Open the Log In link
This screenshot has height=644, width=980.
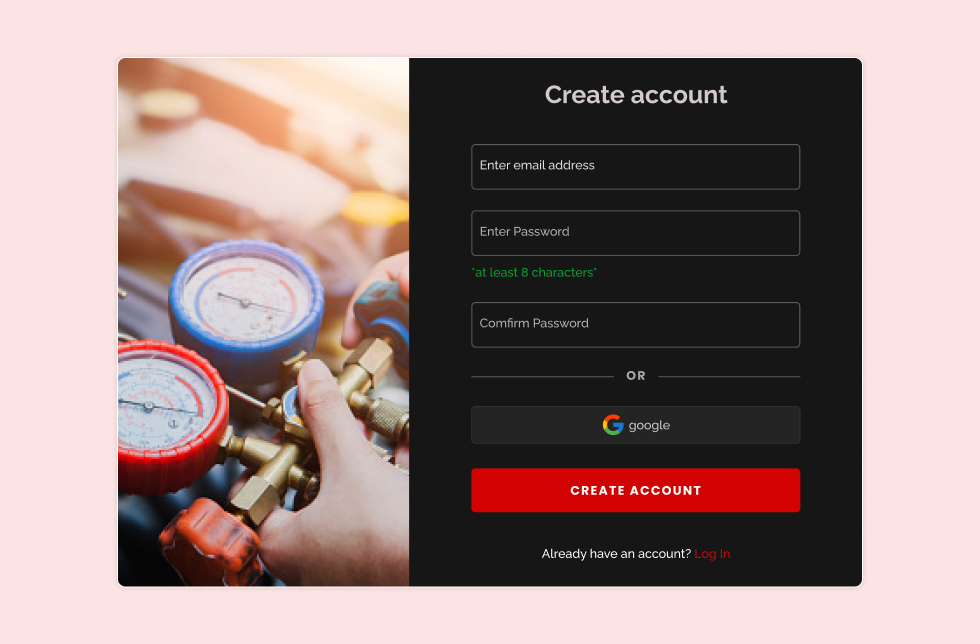click(712, 554)
